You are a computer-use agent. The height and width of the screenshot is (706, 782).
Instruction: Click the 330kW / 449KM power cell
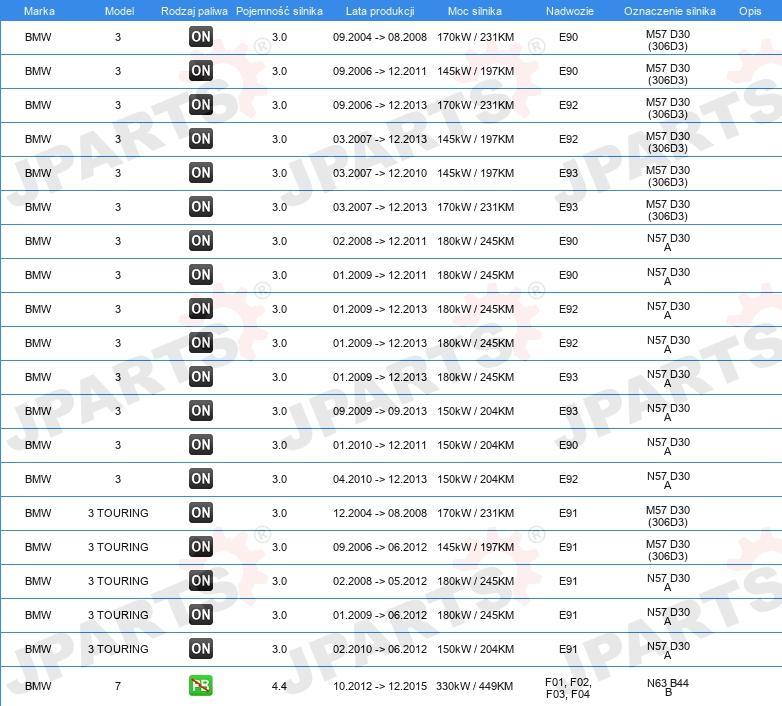click(475, 686)
